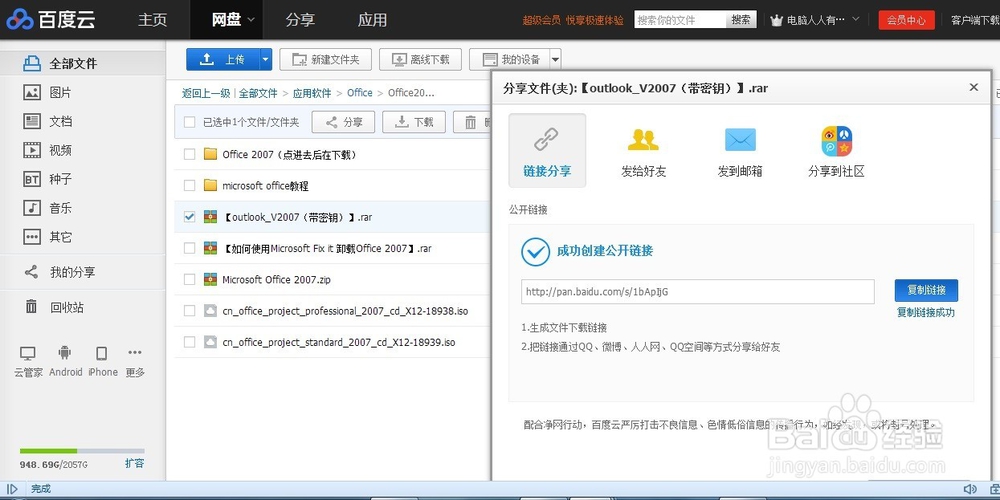Click the iPhone client icon

coord(101,353)
